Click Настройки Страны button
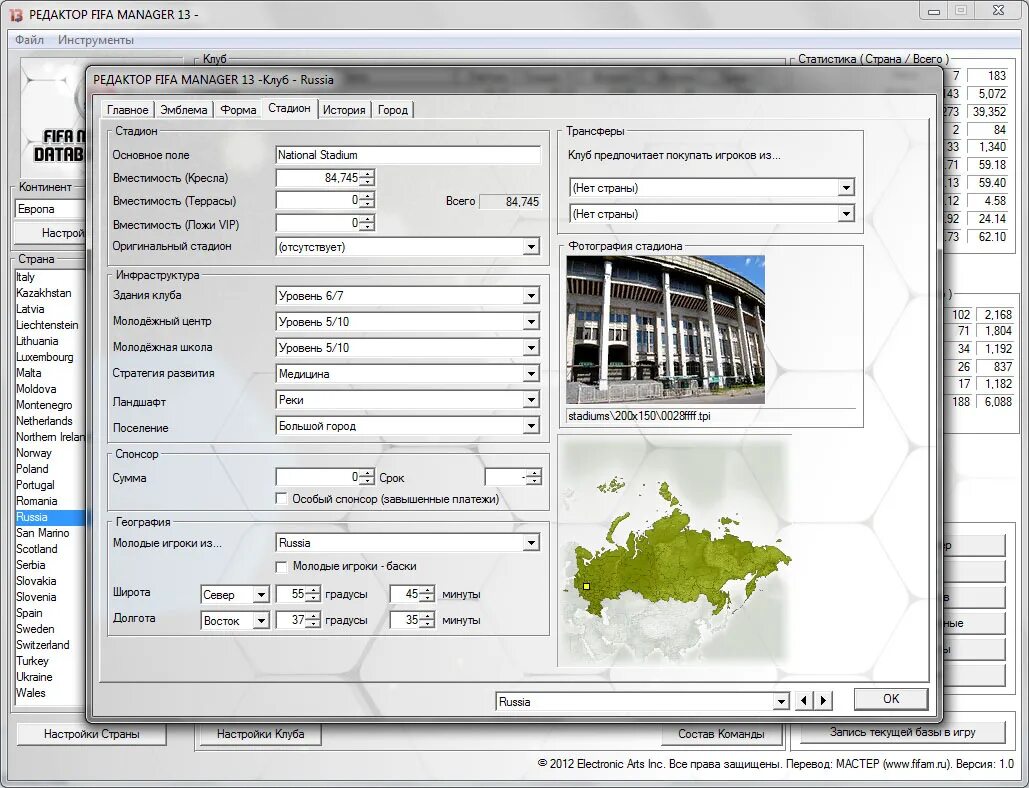The height and width of the screenshot is (788, 1029). point(91,734)
